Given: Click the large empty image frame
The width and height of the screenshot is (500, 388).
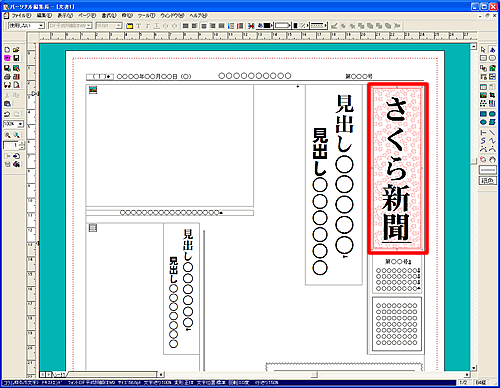Looking at the screenshot, I should click(x=170, y=145).
